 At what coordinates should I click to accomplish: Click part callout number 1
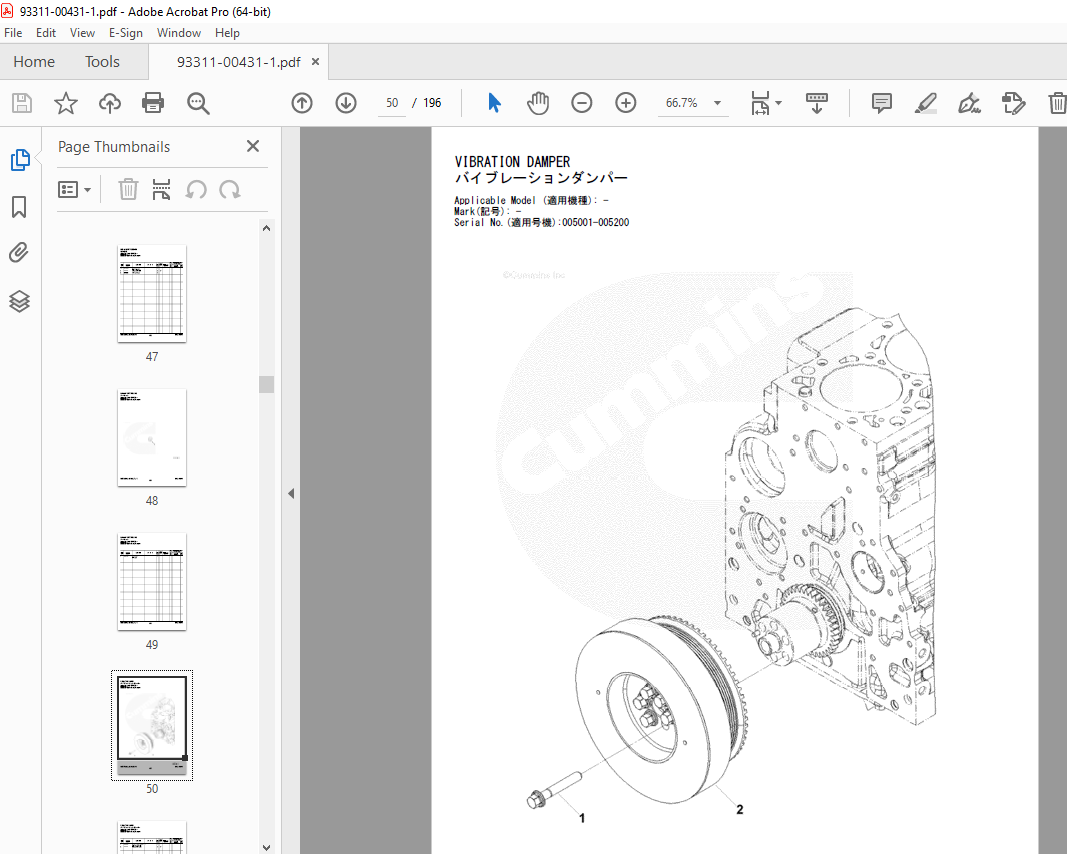582,818
